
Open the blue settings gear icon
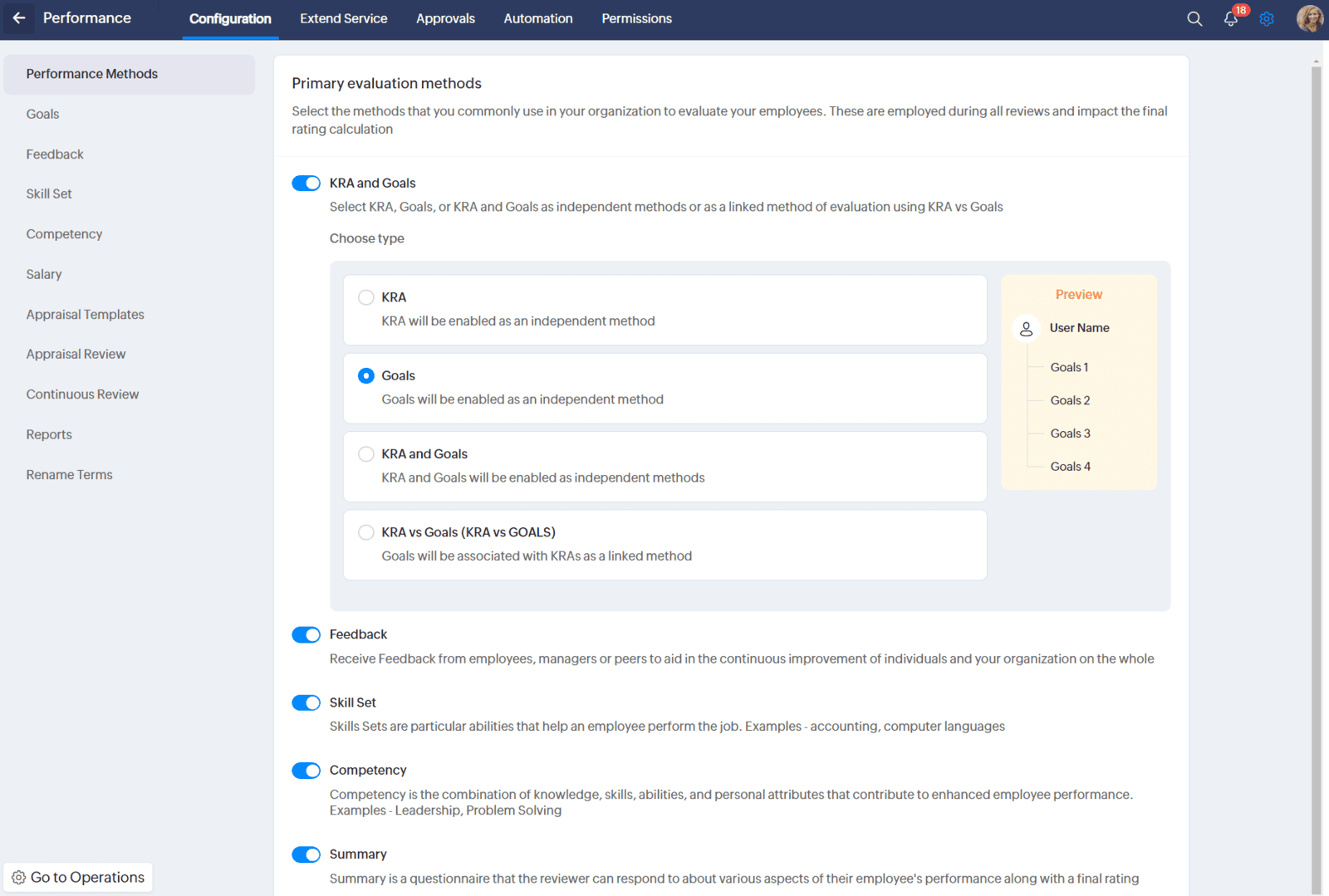pyautogui.click(x=1267, y=18)
